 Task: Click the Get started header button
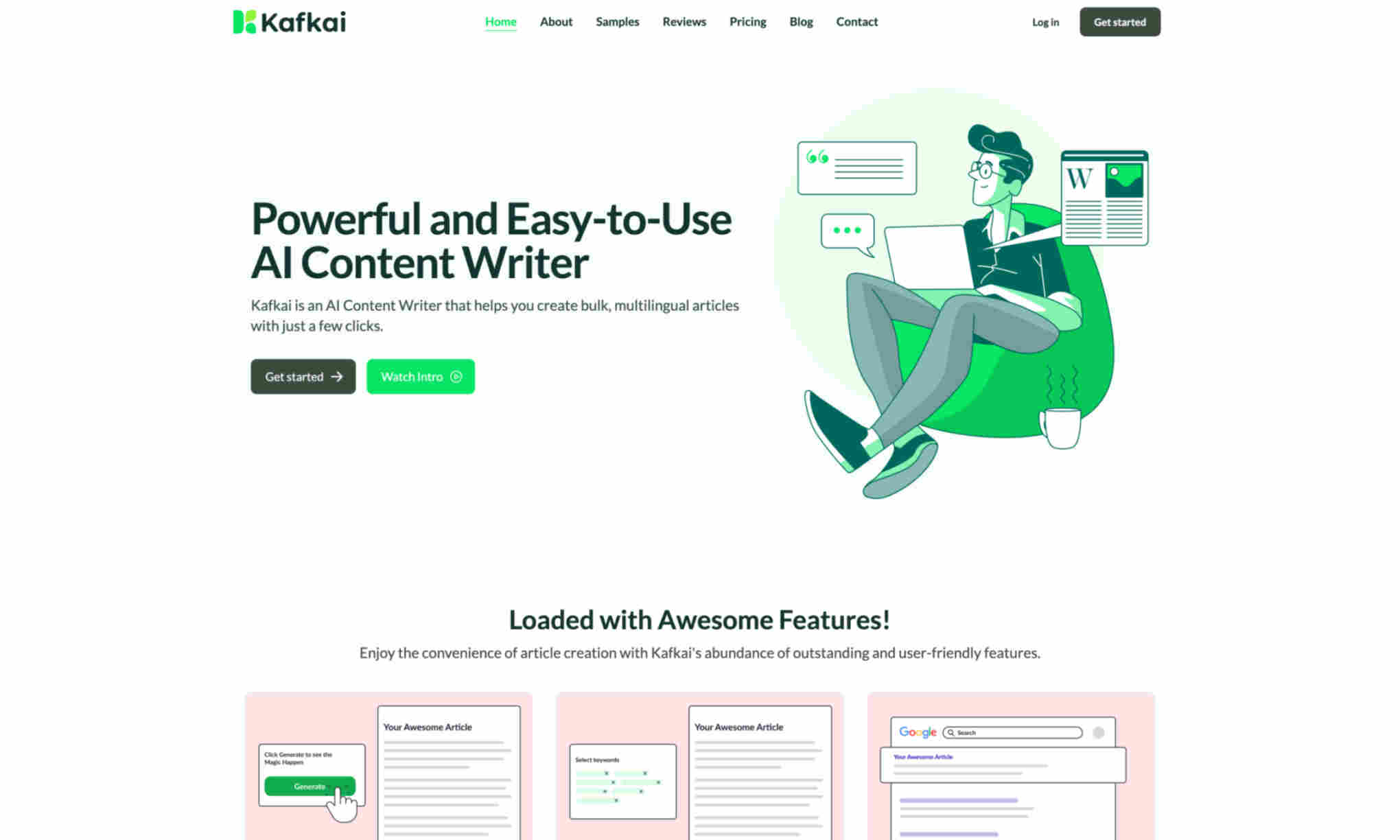[x=1120, y=22]
